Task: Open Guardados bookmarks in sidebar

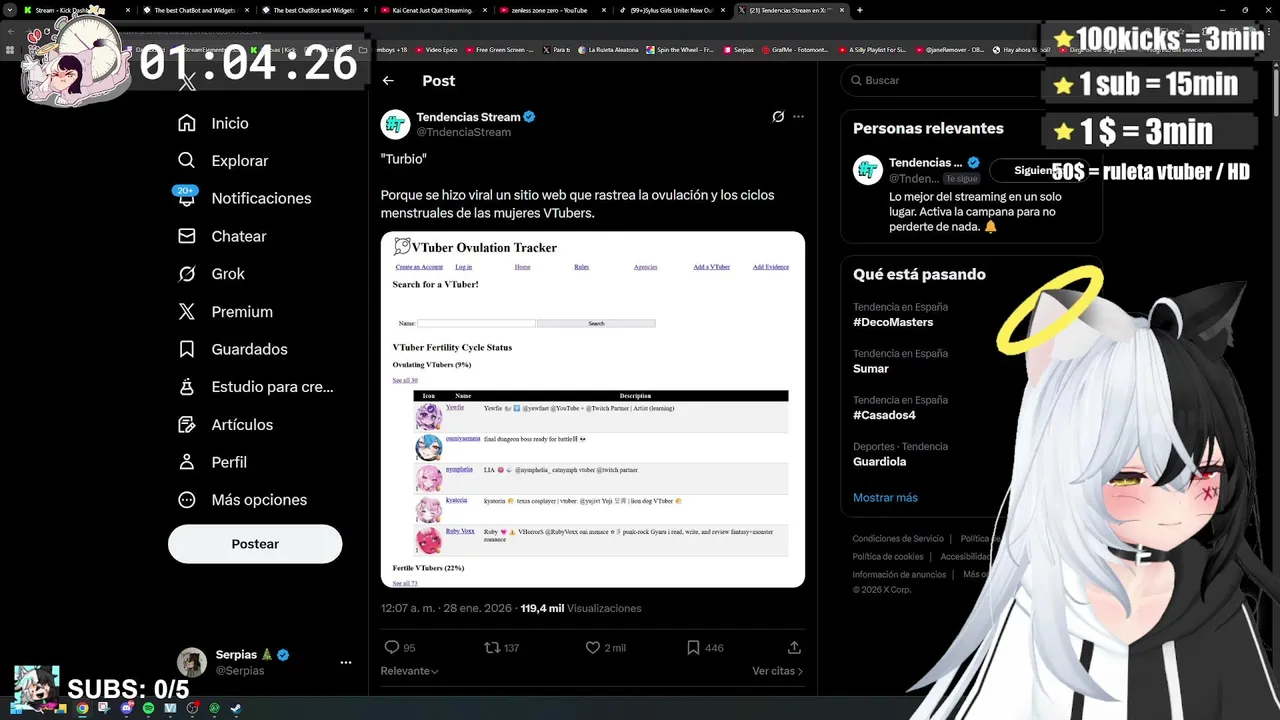Action: tap(231, 349)
